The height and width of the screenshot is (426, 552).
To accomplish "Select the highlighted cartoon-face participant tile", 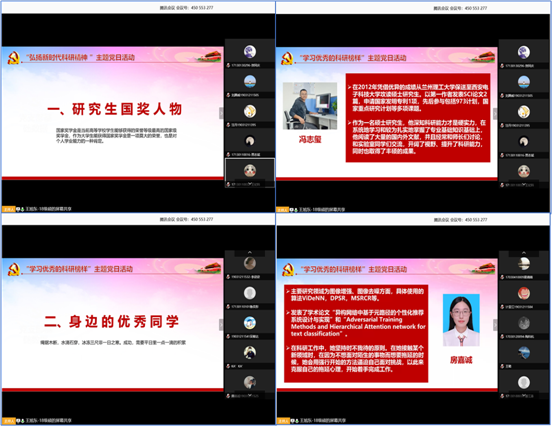I will [250, 173].
